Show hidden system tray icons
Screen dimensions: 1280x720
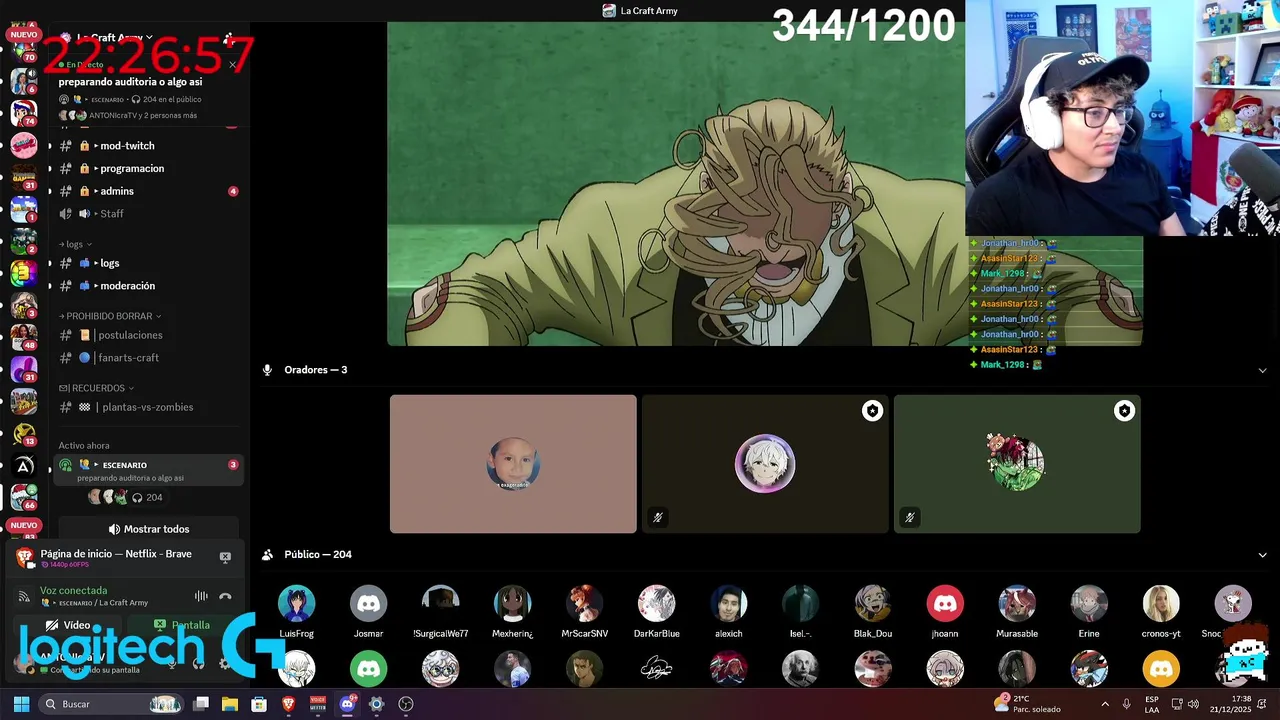click(x=1105, y=704)
